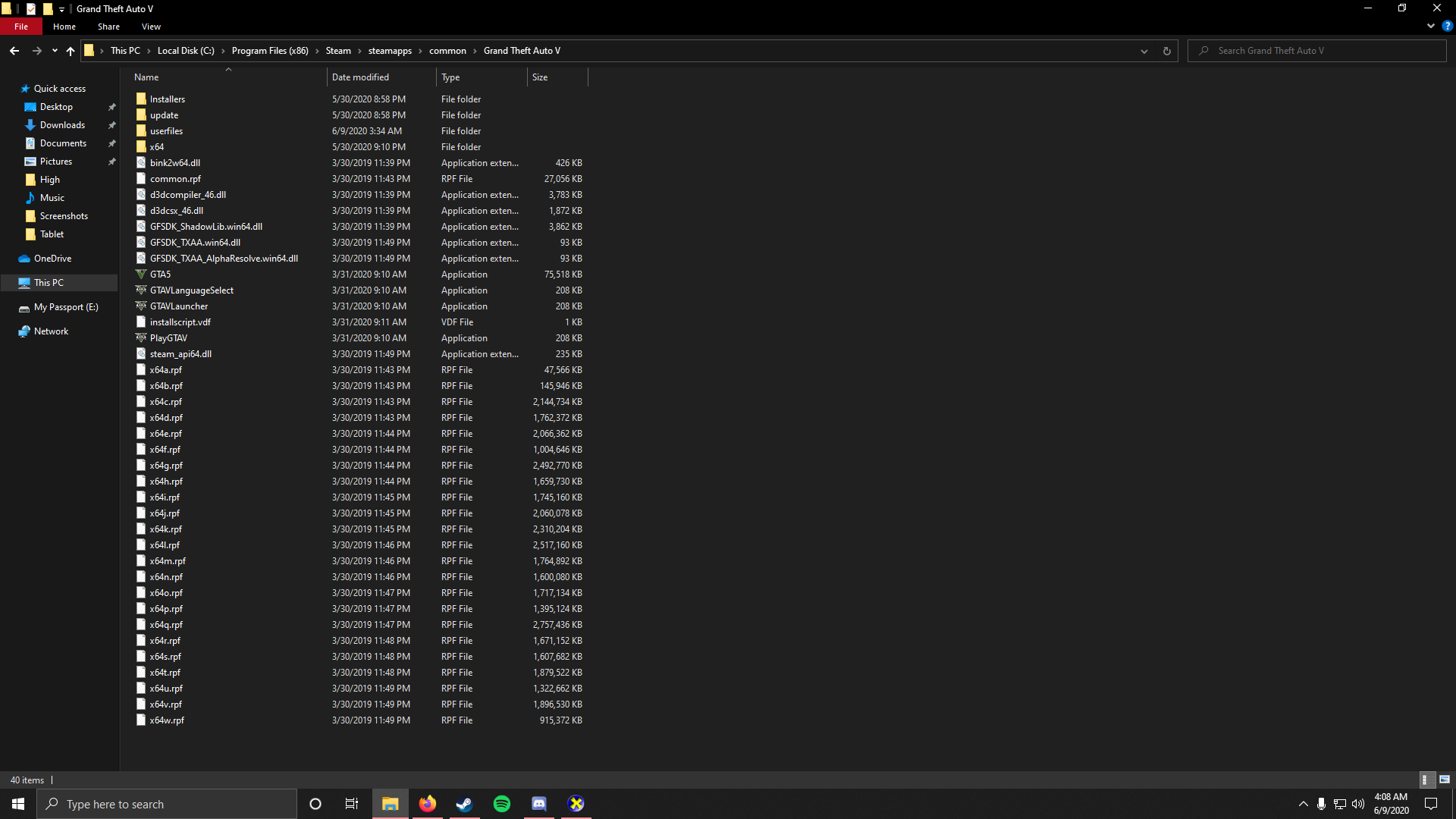The image size is (1456, 819).
Task: Select Downloads in Quick access
Action: pos(62,125)
